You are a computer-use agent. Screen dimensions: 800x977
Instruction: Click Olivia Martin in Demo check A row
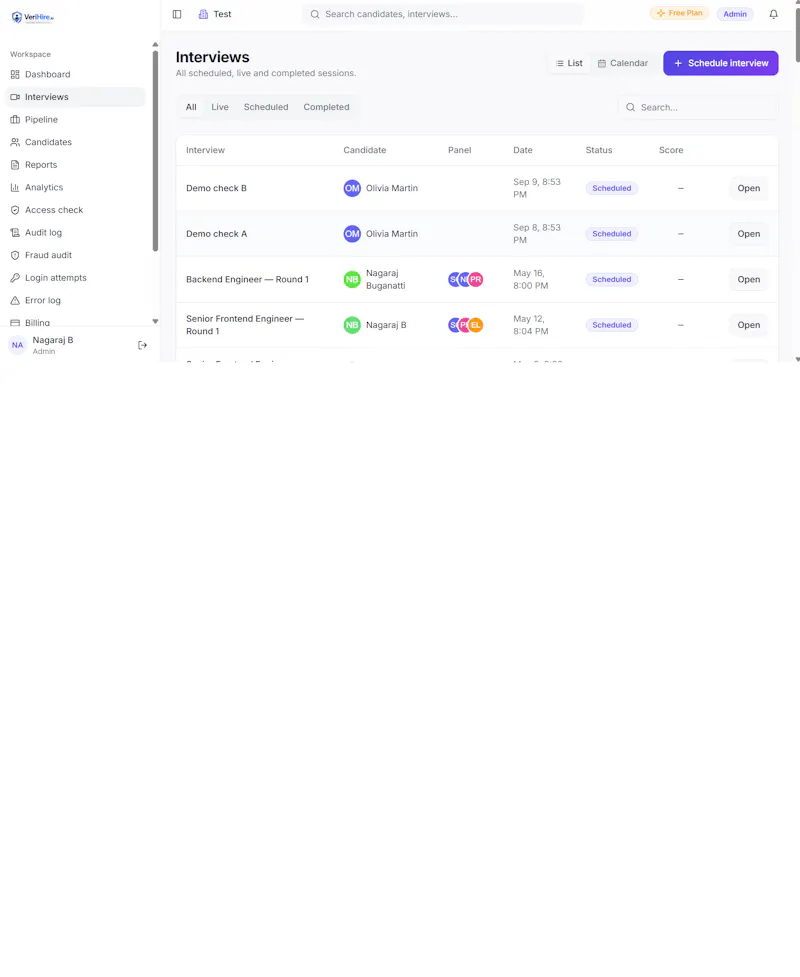391,234
